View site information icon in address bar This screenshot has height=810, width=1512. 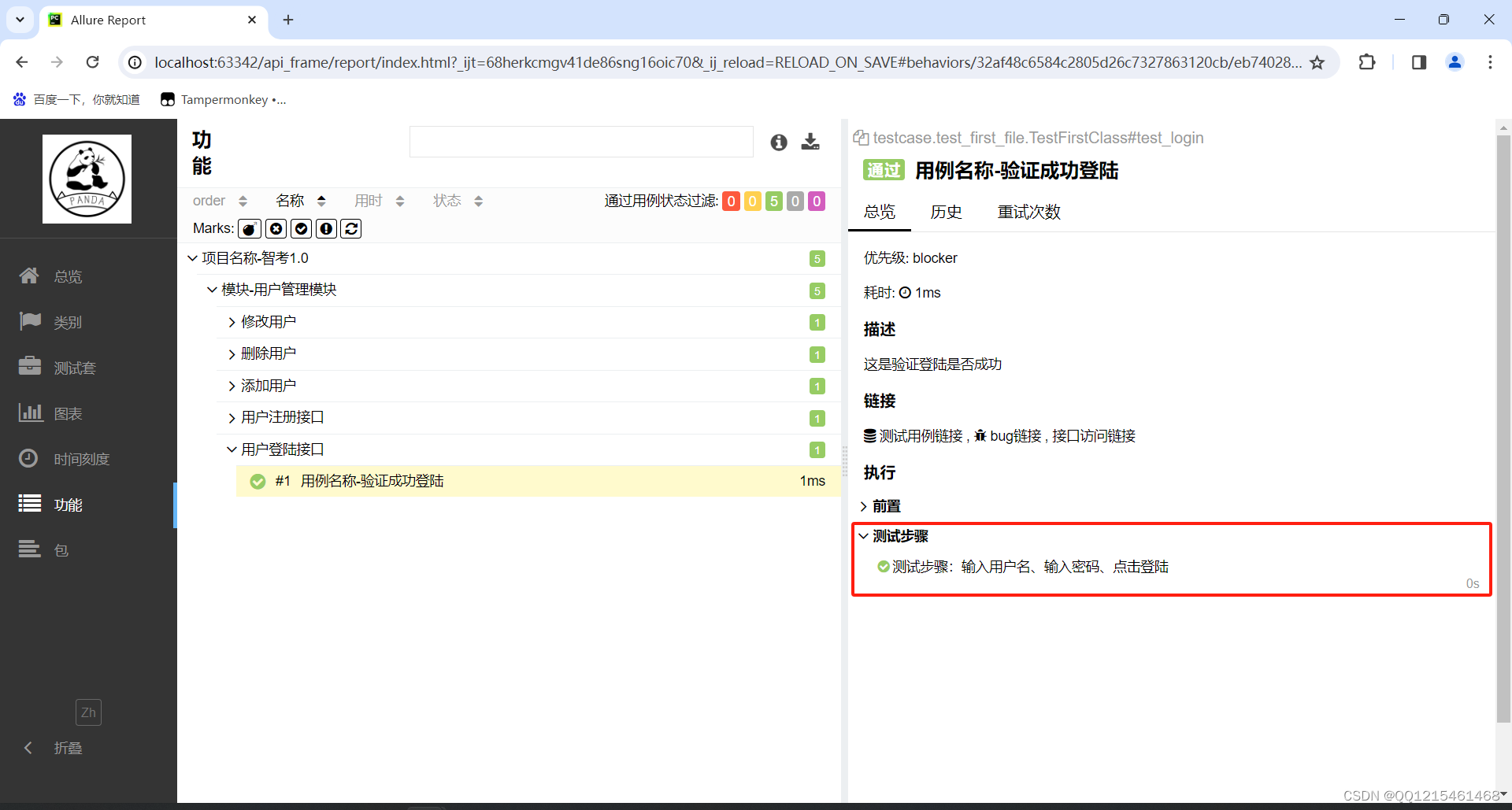[135, 62]
